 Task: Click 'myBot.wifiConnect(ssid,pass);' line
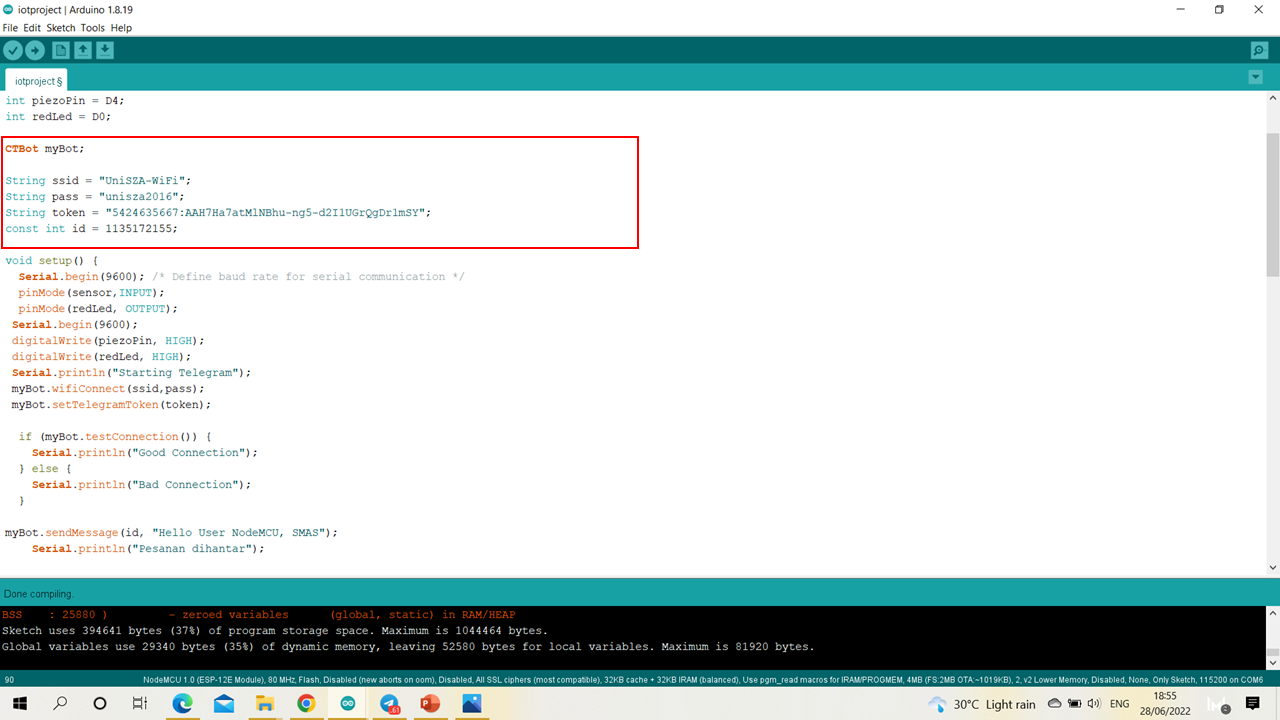click(x=108, y=389)
